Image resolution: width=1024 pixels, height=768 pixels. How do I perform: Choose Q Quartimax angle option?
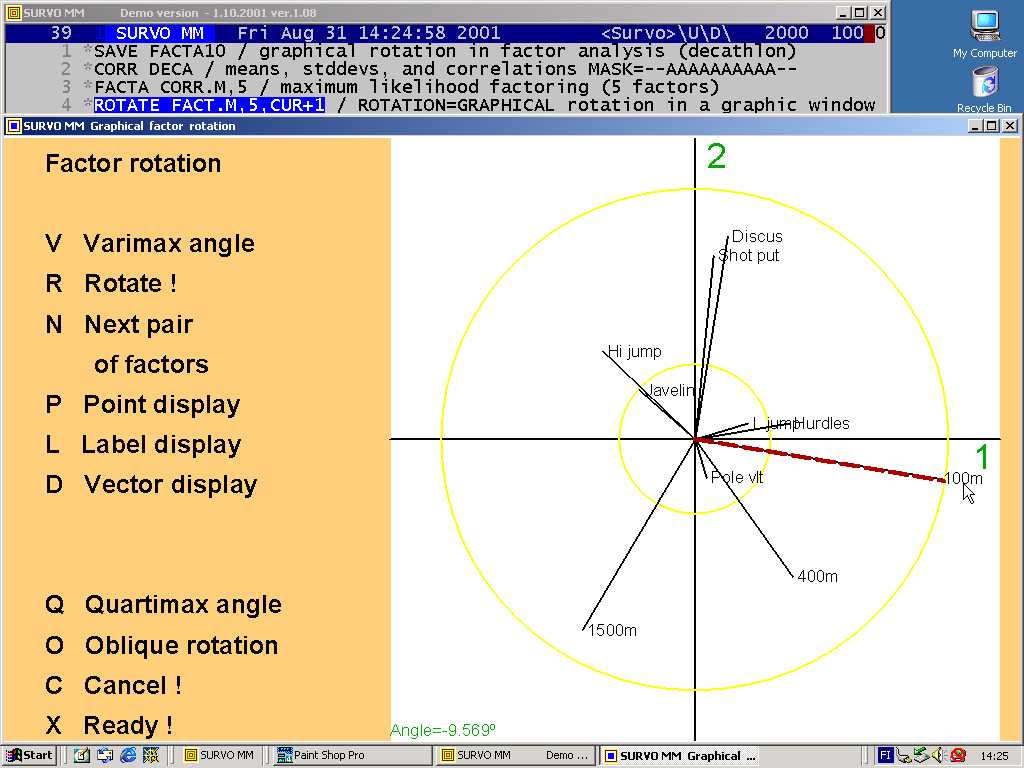pyautogui.click(x=163, y=604)
